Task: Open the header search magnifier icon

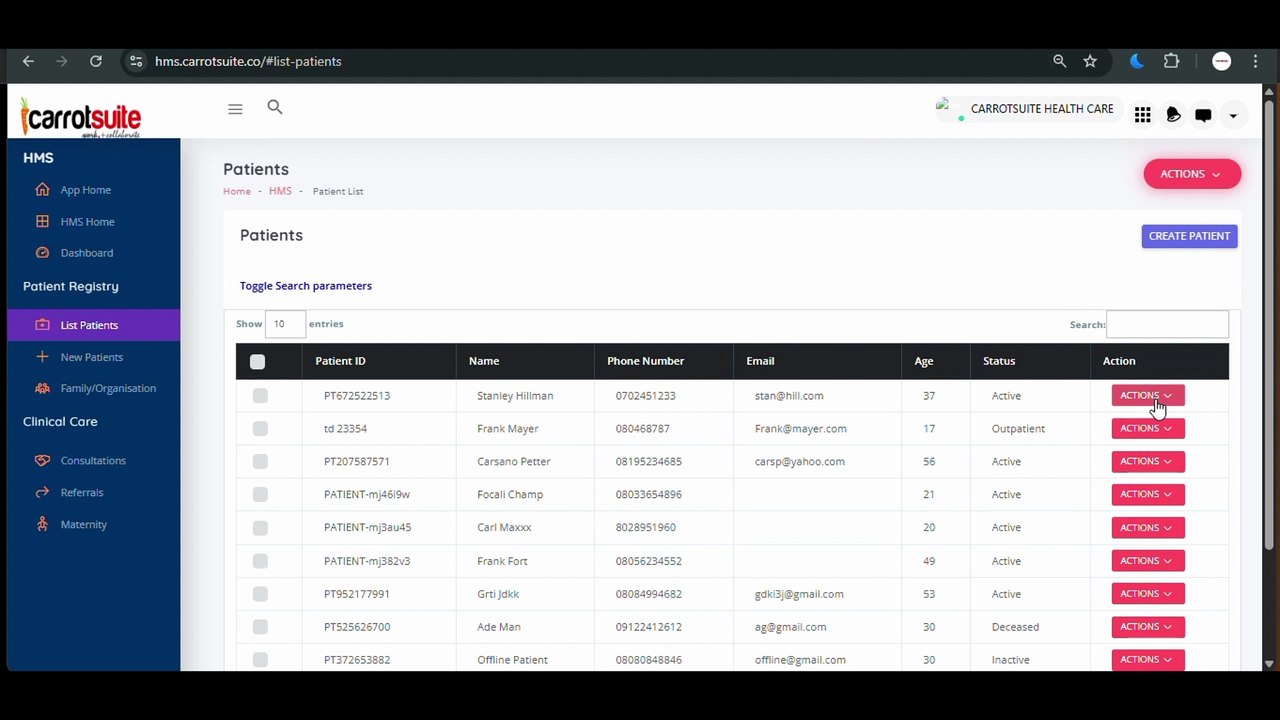Action: point(275,107)
